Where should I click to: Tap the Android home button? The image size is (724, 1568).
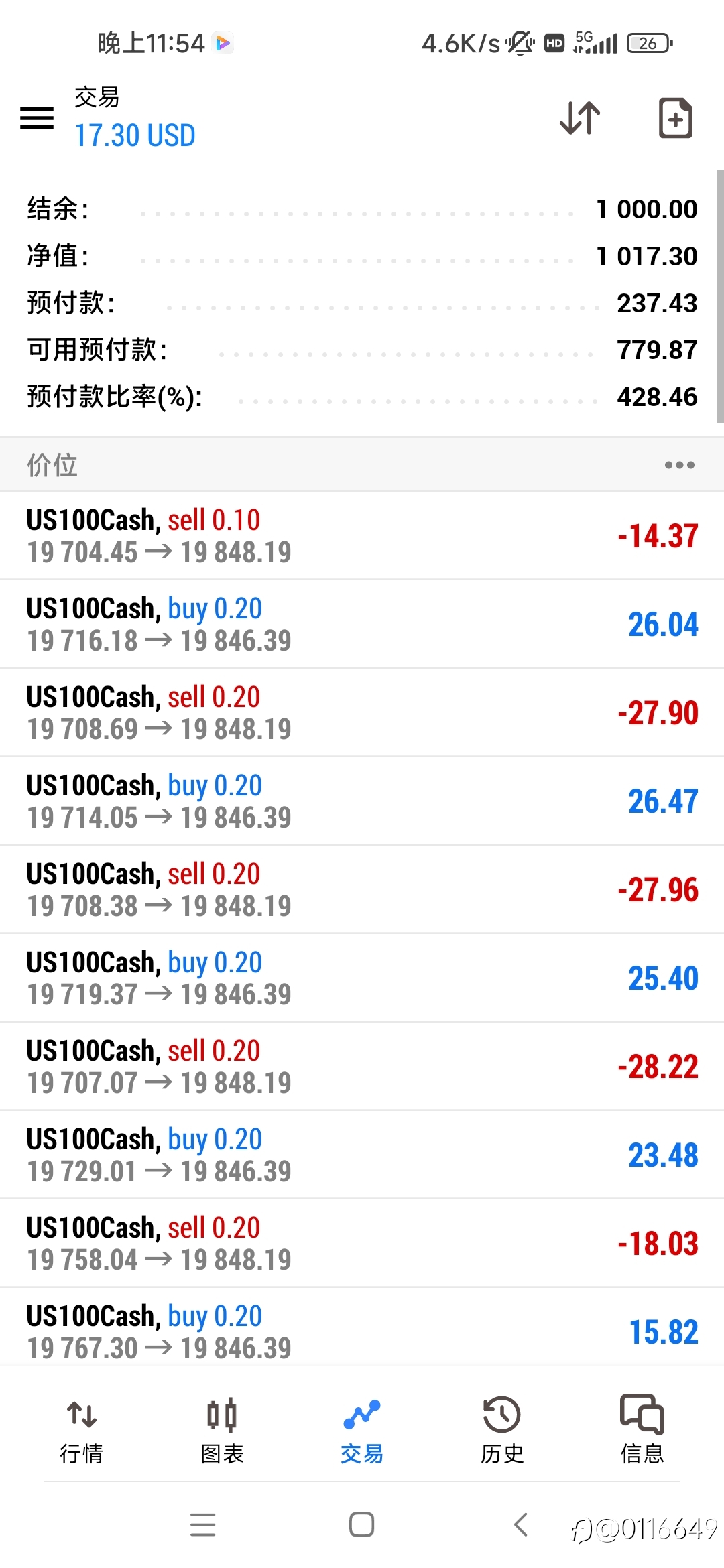pos(361,1524)
